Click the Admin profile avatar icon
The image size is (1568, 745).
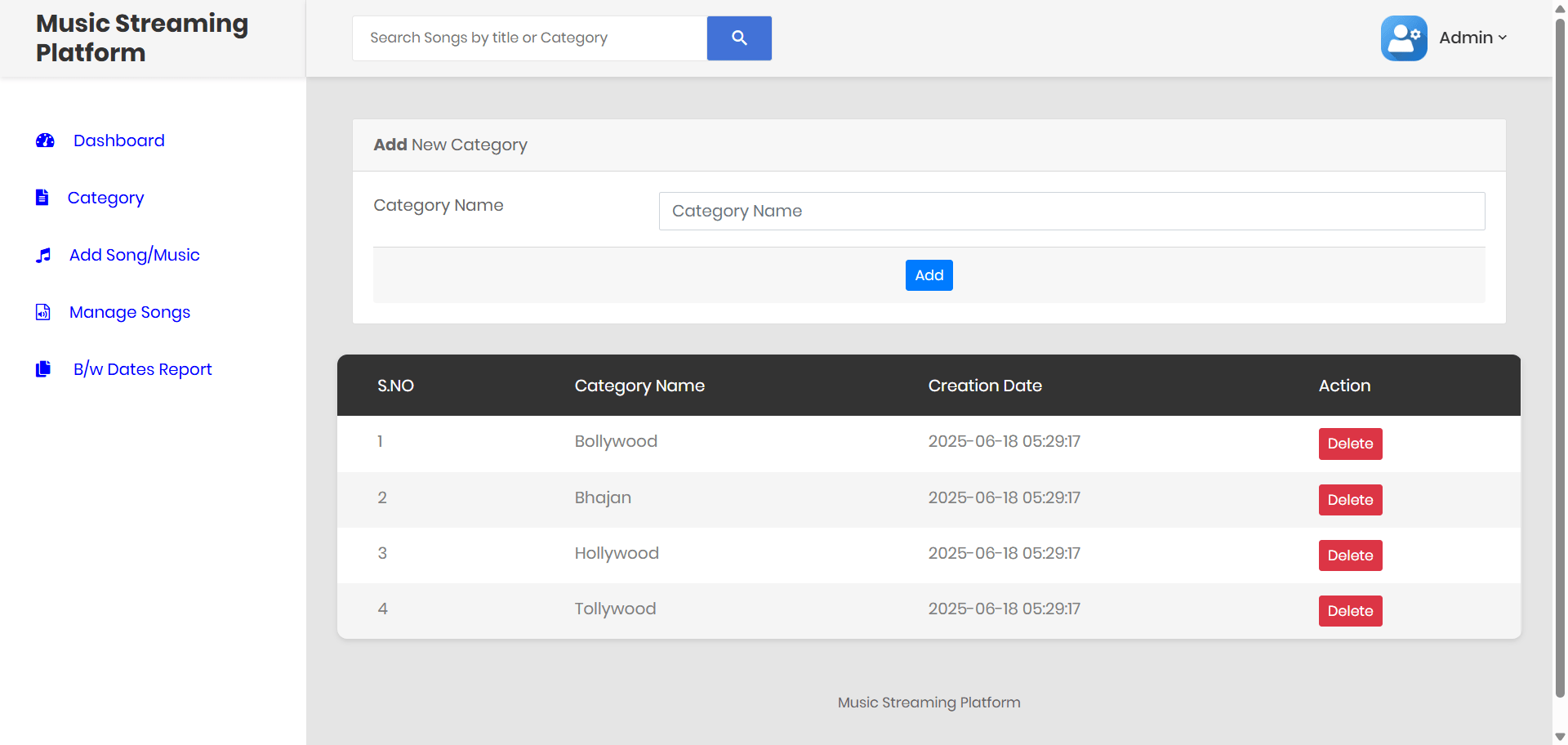coord(1404,38)
